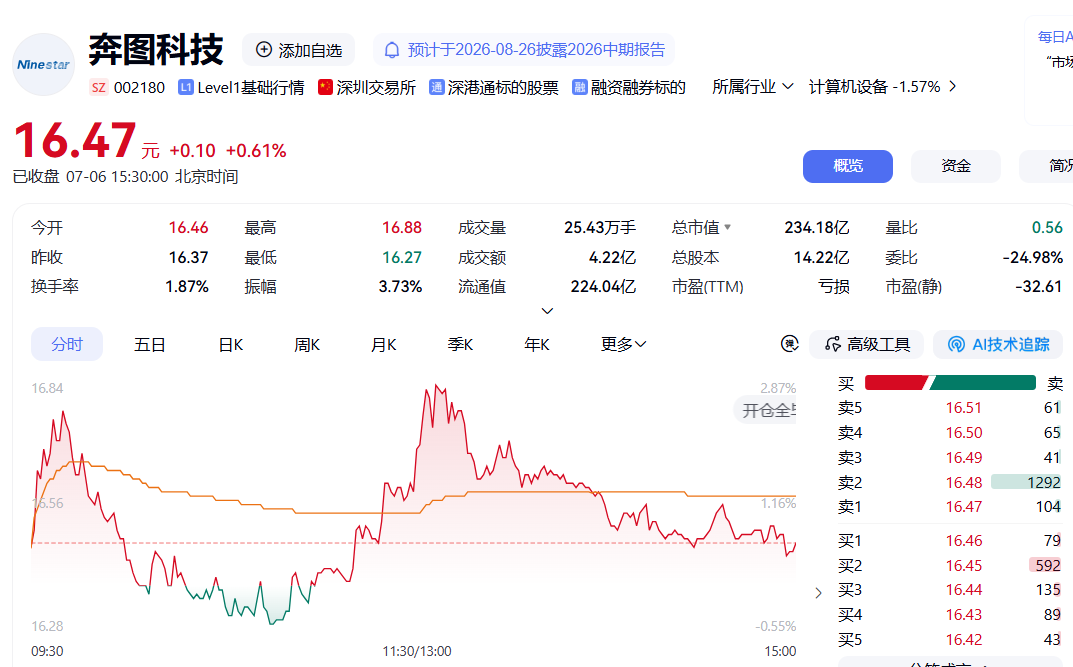Click the 通 深港通 badge icon
This screenshot has width=1073, height=667.
(437, 88)
